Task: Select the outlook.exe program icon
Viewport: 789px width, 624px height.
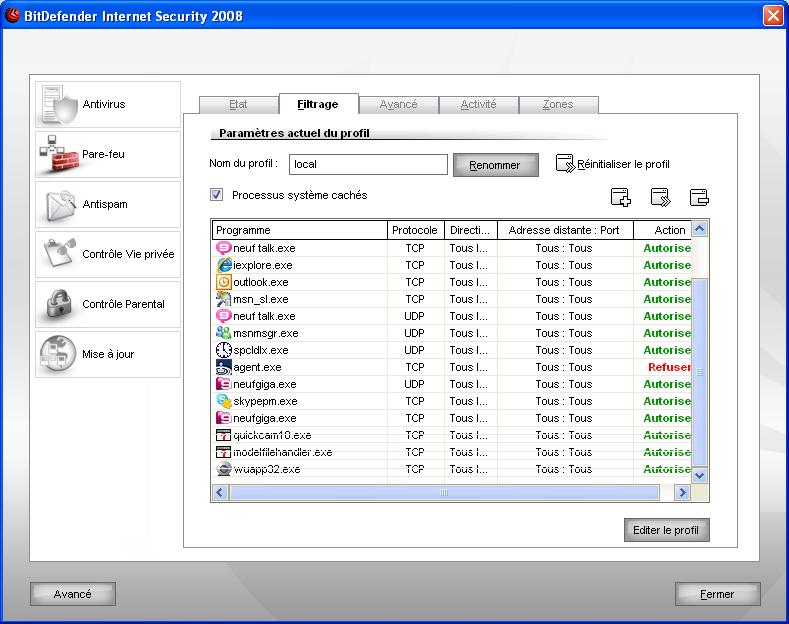Action: pyautogui.click(x=223, y=282)
